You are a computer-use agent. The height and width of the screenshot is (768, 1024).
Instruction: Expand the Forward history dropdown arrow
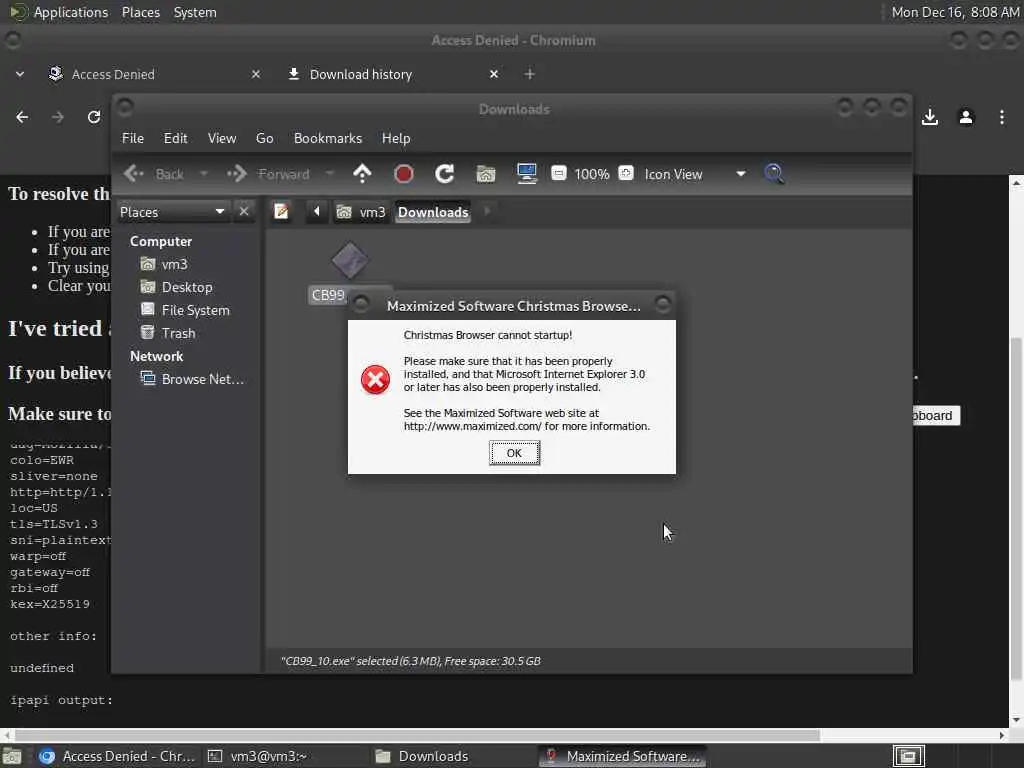click(329, 174)
